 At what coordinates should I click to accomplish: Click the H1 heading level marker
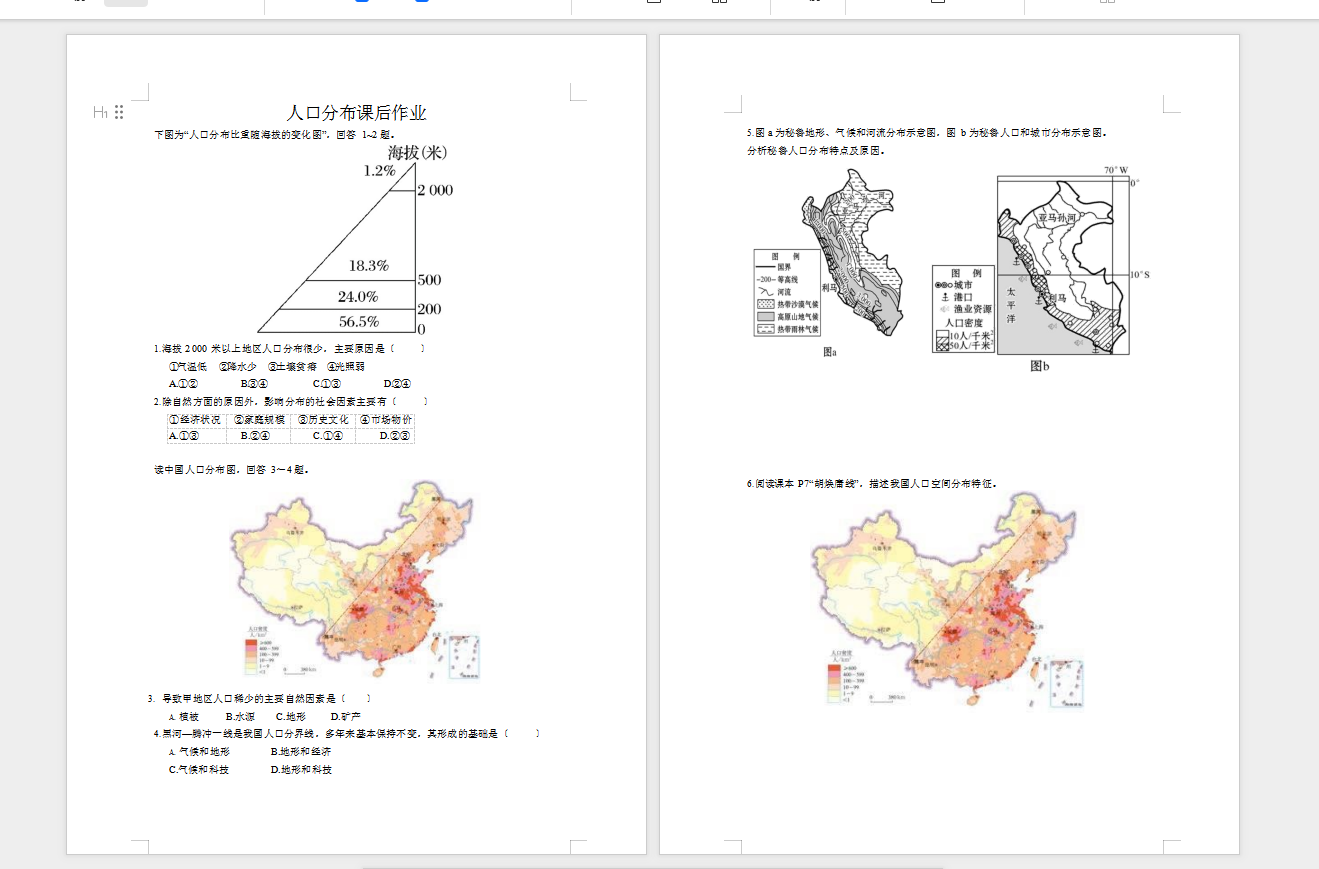(x=100, y=112)
